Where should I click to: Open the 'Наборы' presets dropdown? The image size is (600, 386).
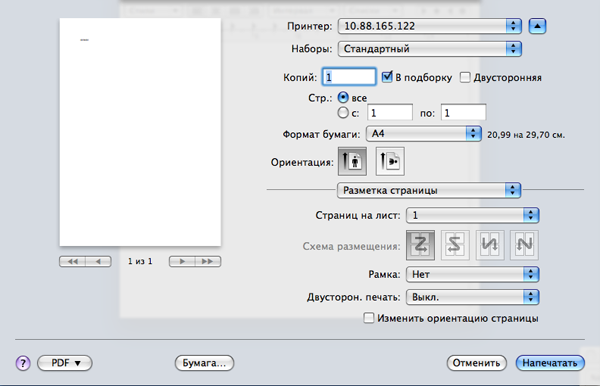coord(430,49)
